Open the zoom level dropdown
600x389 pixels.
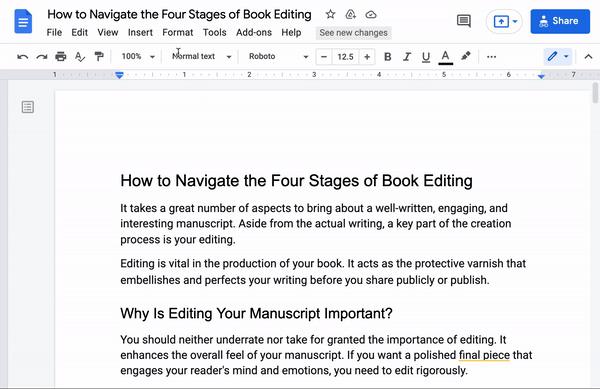(x=138, y=57)
